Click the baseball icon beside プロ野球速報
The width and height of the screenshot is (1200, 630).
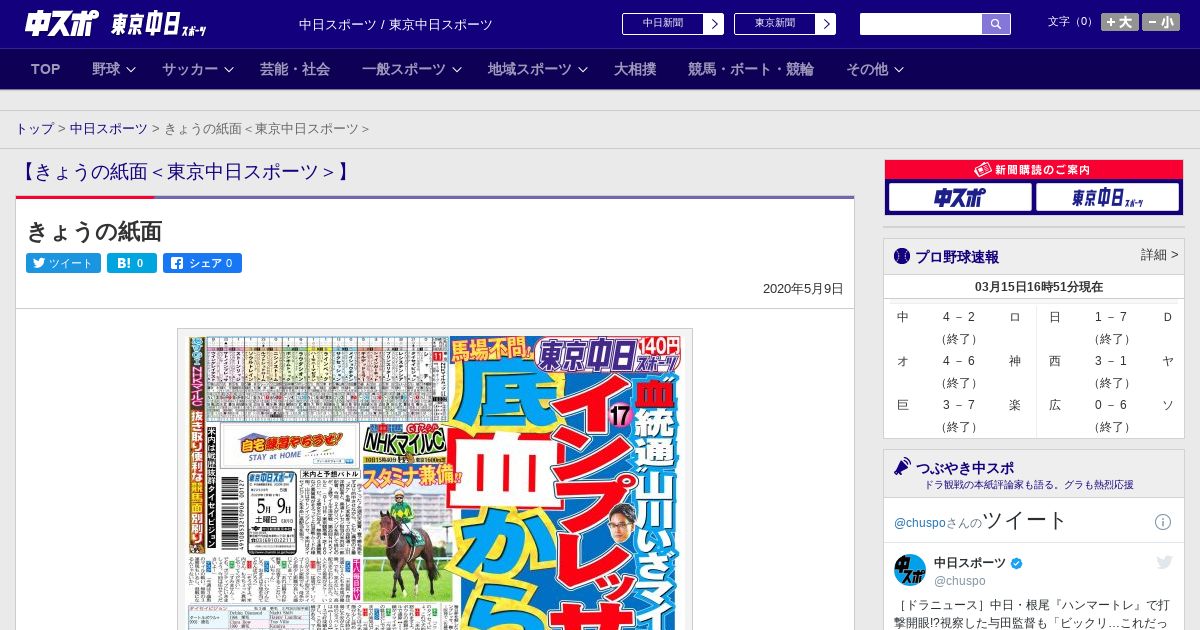pyautogui.click(x=902, y=257)
